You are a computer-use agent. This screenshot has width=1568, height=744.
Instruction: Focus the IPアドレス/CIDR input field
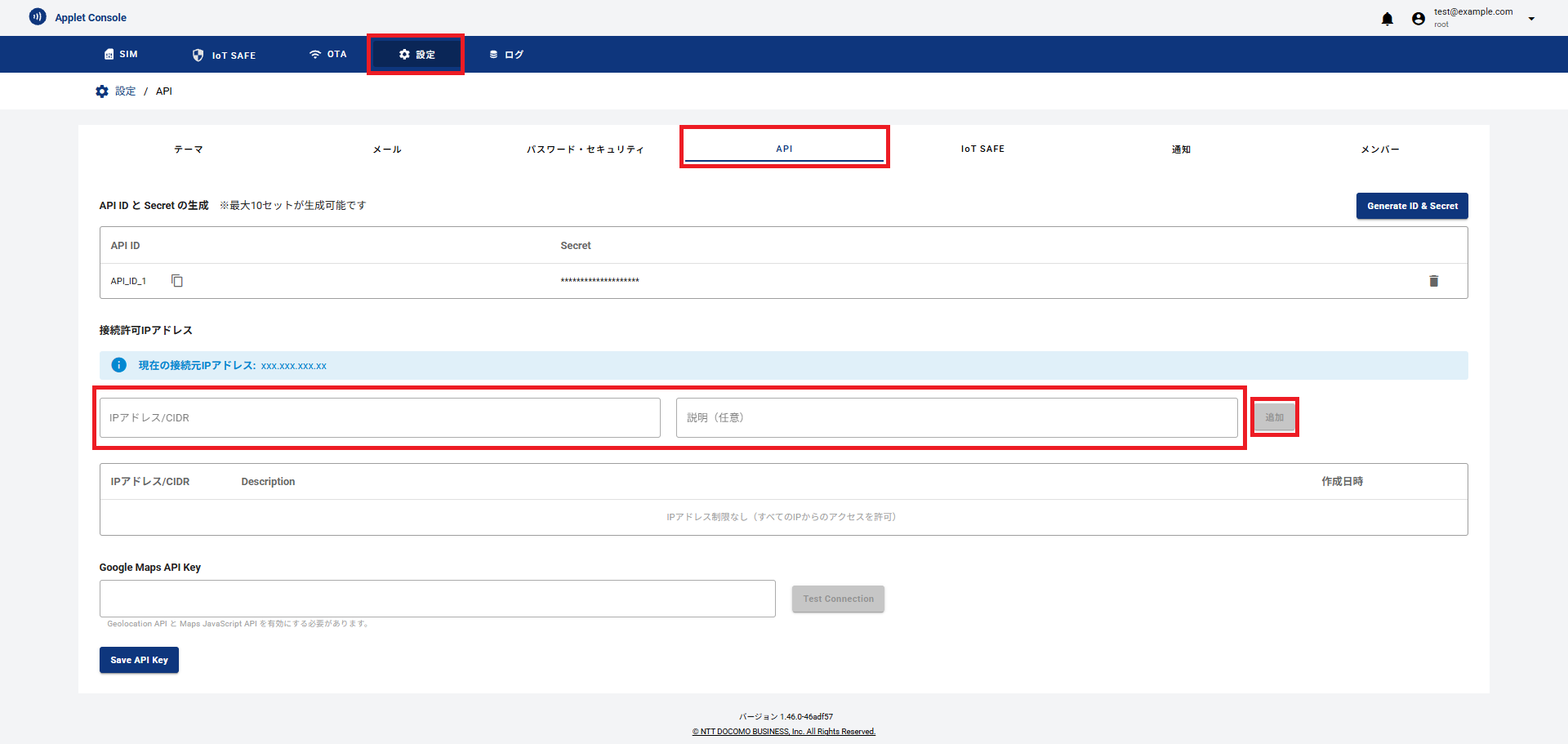[x=380, y=418]
